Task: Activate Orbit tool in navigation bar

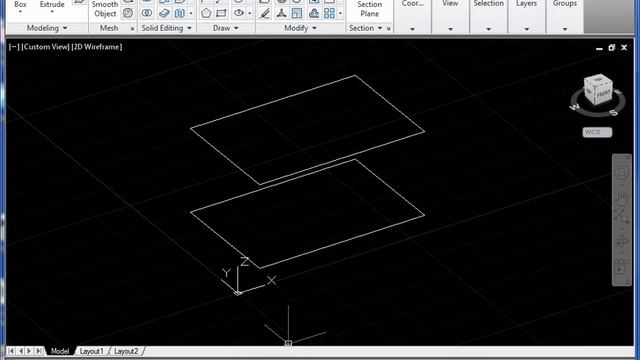Action: coord(622,241)
